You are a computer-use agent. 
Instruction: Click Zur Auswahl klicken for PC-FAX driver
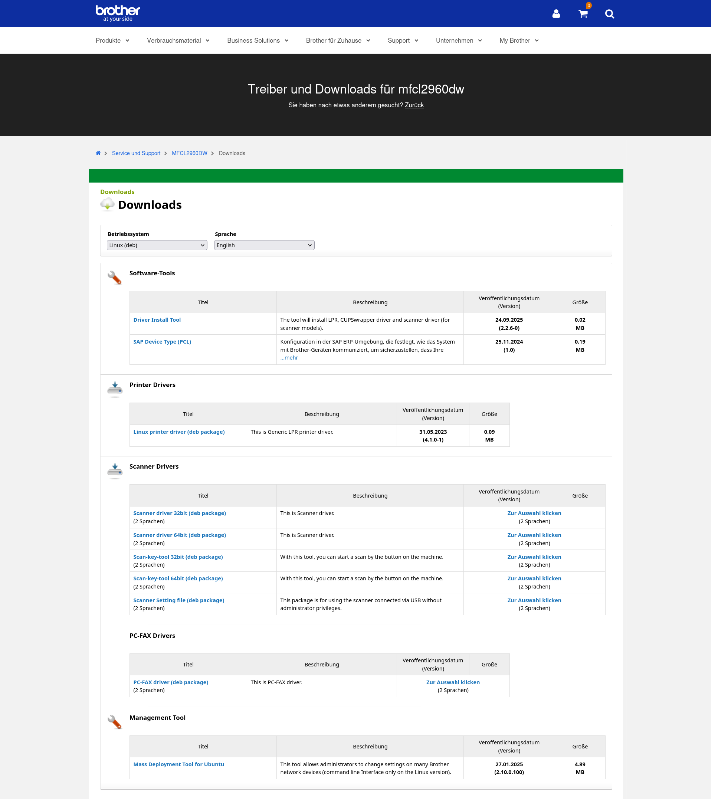click(453, 682)
